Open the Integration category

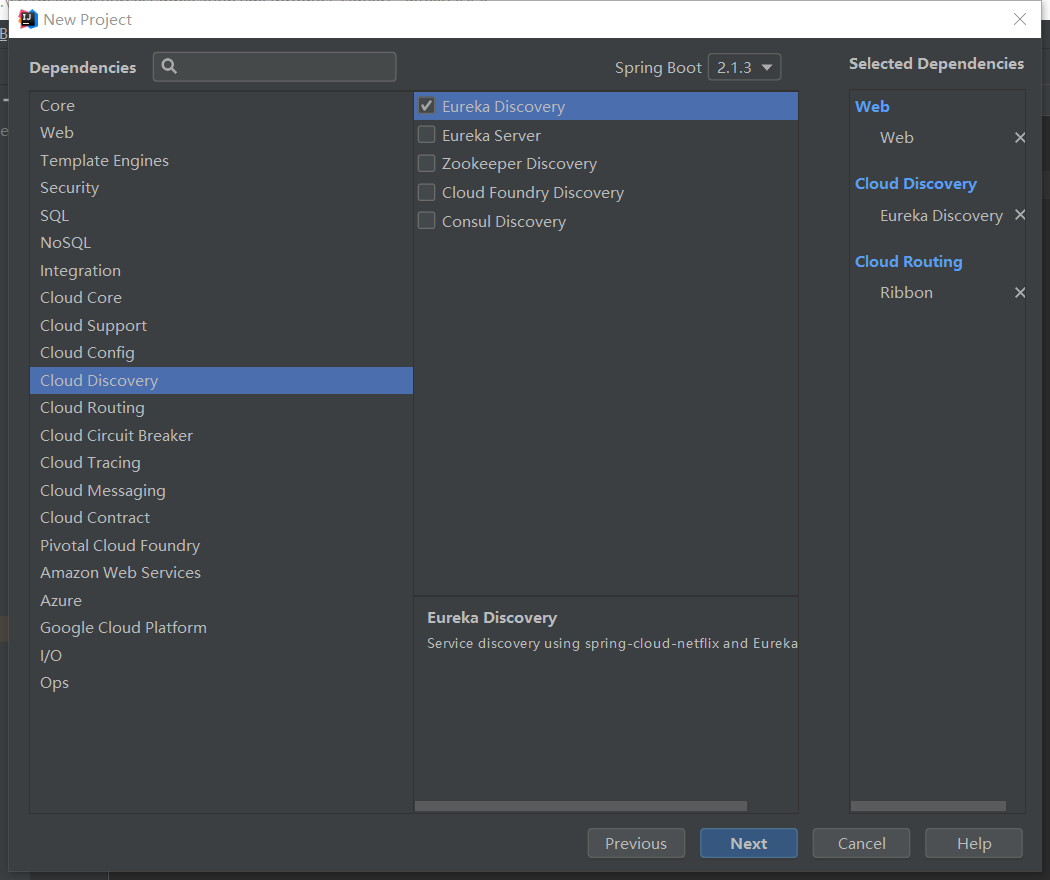point(222,271)
